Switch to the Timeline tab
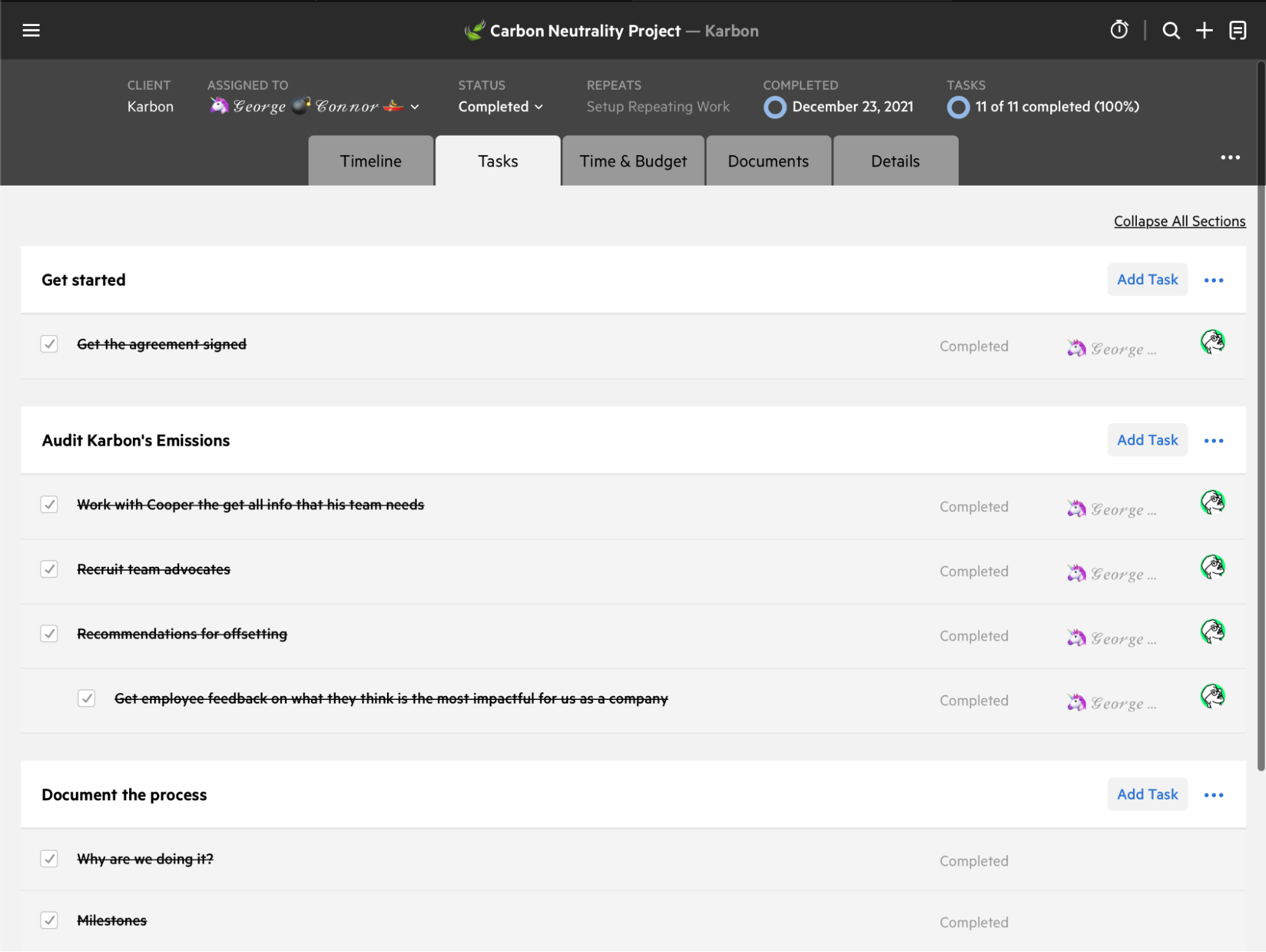The image size is (1266, 952). [370, 161]
